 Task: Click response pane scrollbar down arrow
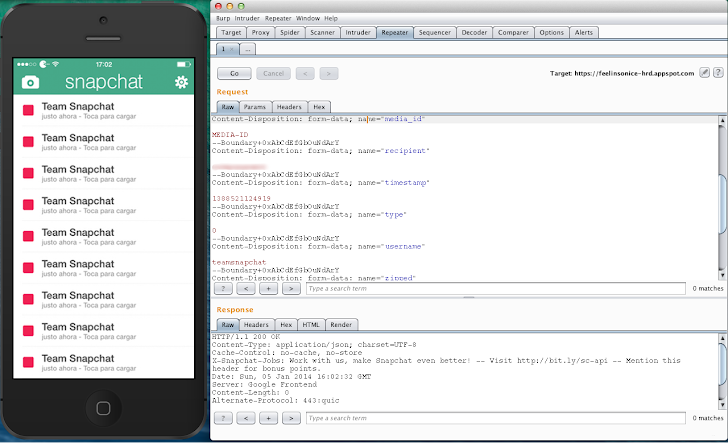pos(722,405)
